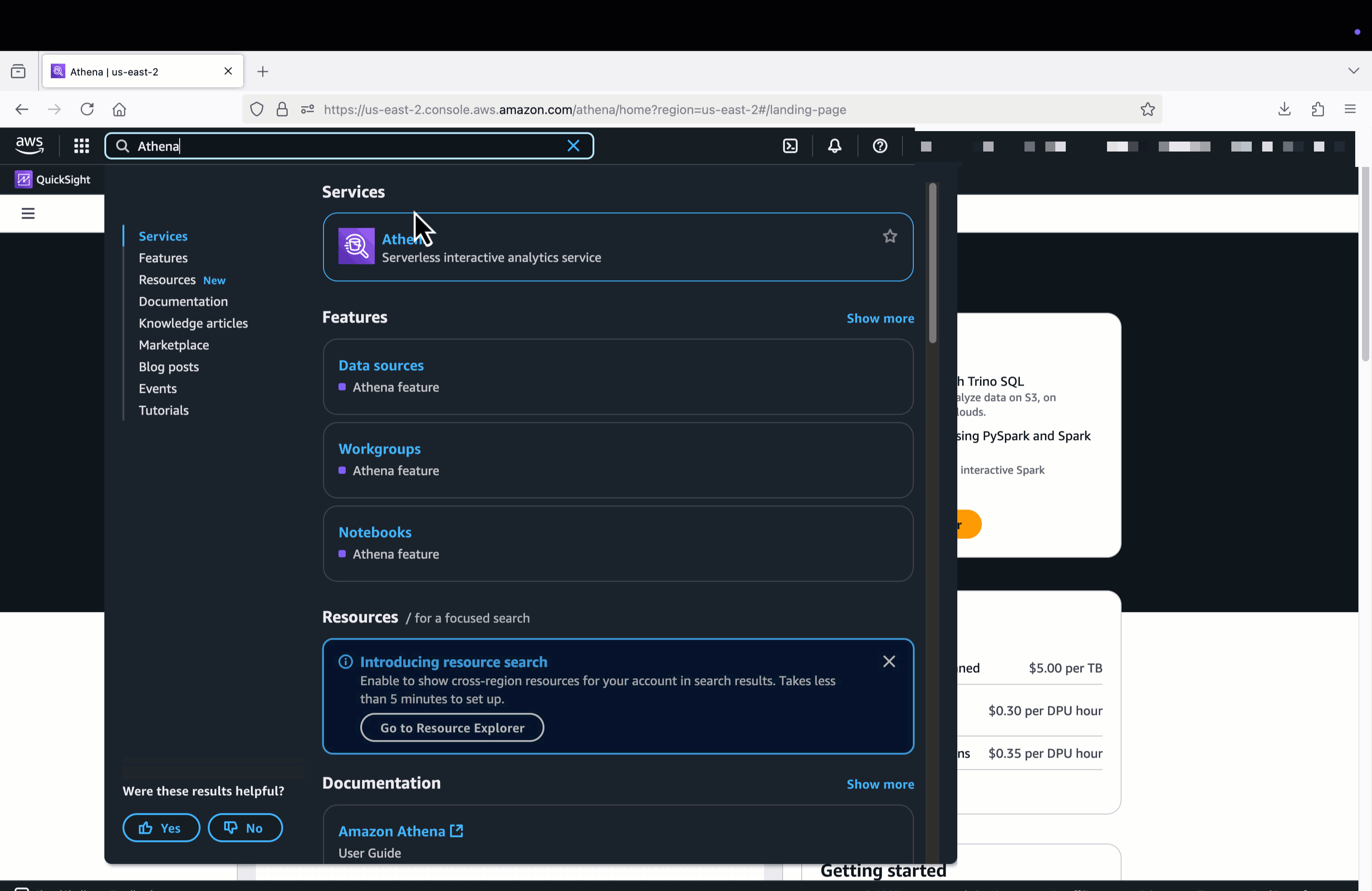Select Features in search categories
The height and width of the screenshot is (891, 1372).
tap(163, 258)
